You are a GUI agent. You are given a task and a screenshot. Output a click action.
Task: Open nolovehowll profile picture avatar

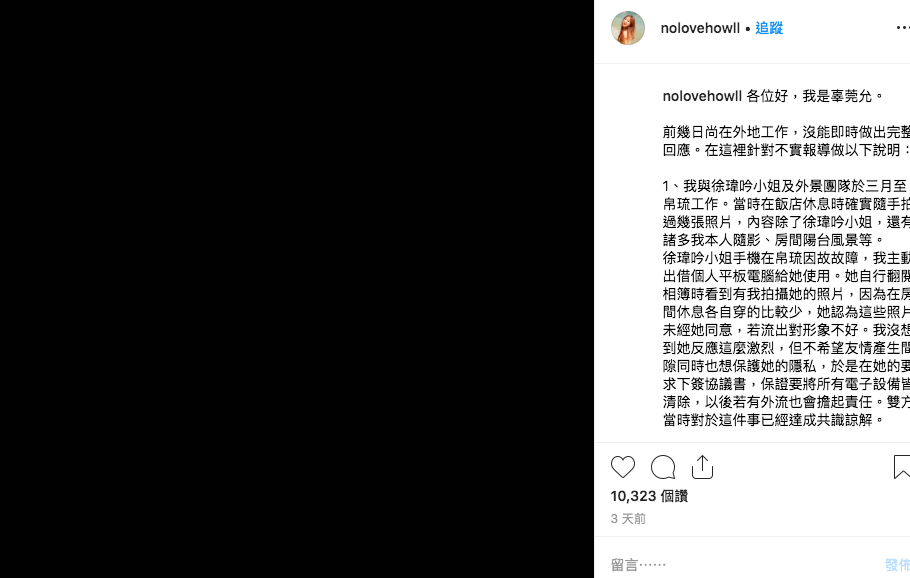click(628, 28)
